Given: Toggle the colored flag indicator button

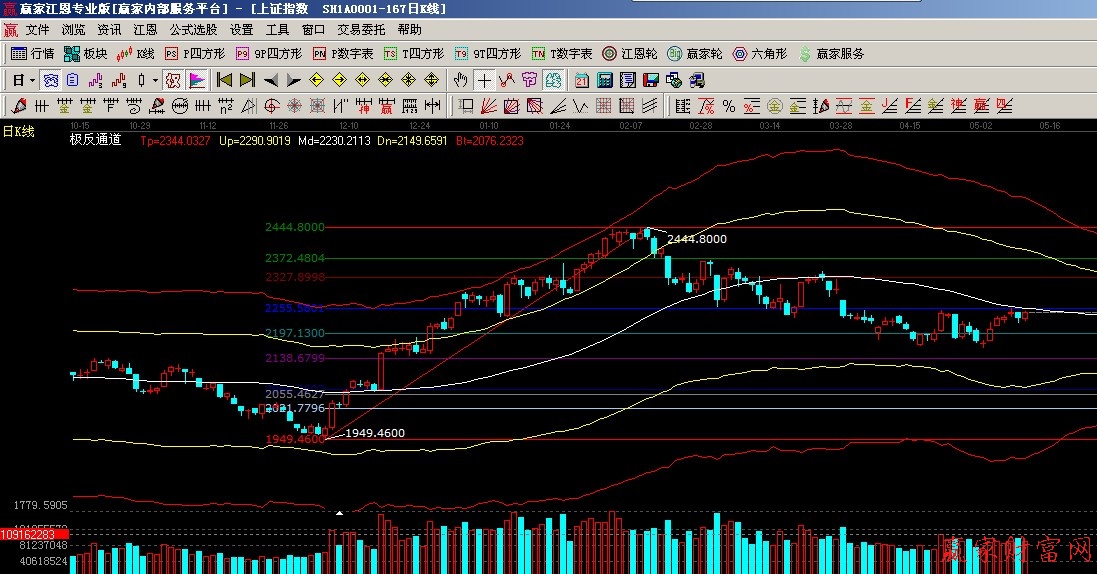Looking at the screenshot, I should coord(196,80).
